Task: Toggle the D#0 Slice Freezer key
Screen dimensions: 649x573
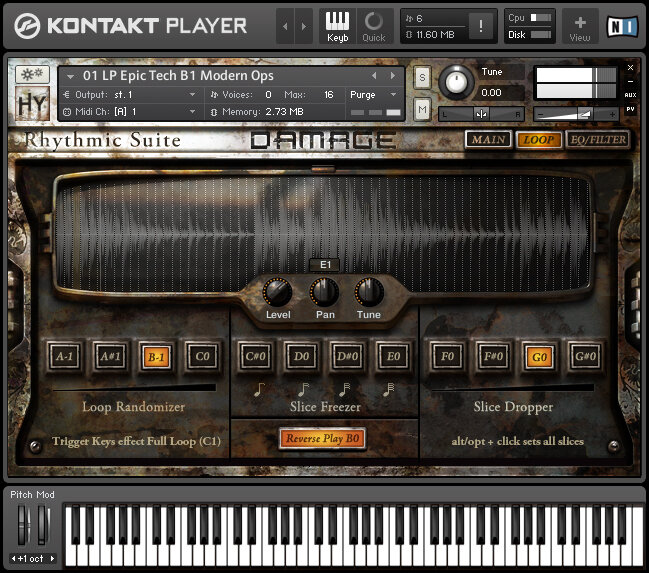Action: [347, 356]
